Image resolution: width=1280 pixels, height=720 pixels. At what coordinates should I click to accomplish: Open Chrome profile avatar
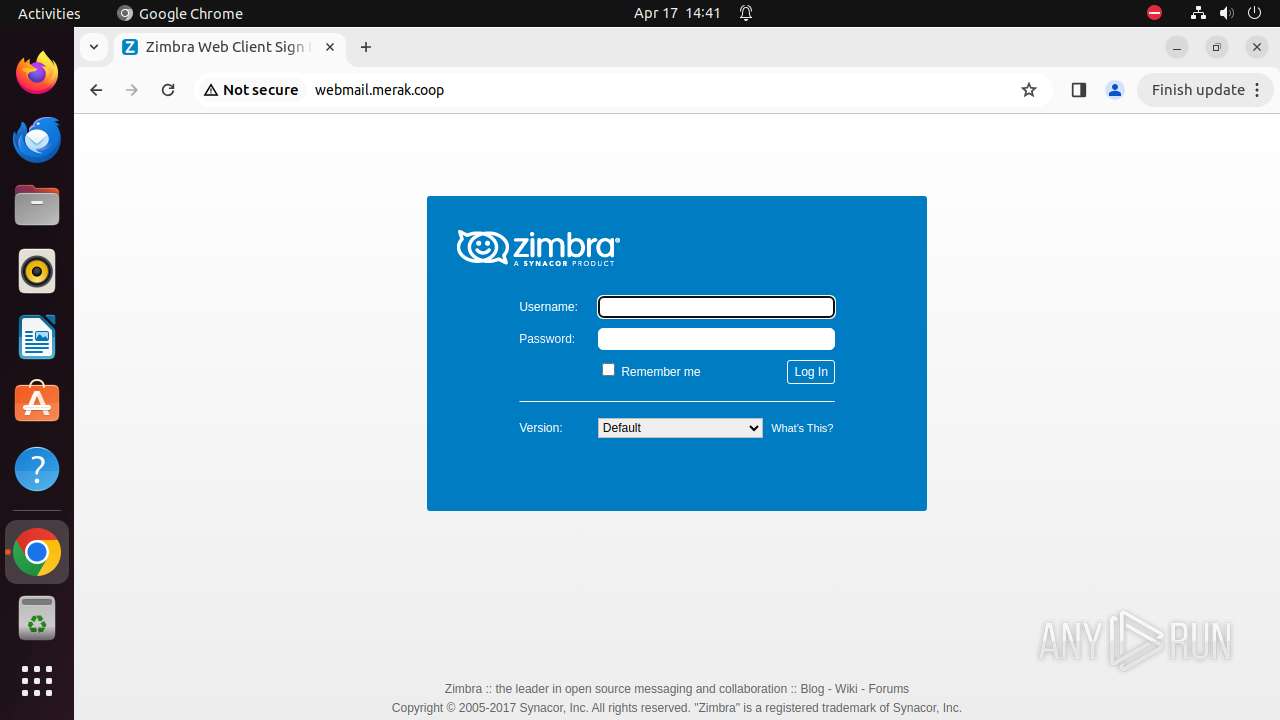(x=1115, y=90)
